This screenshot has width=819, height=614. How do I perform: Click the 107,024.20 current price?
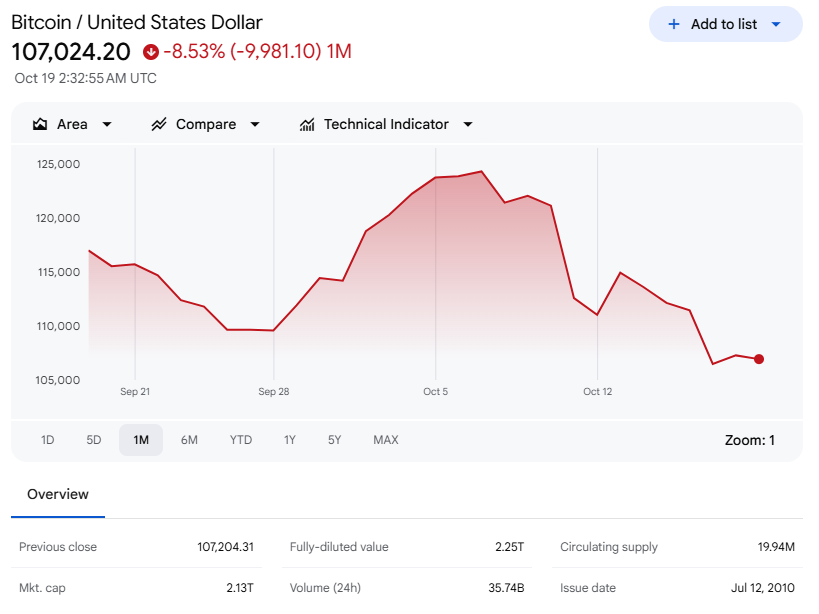71,52
